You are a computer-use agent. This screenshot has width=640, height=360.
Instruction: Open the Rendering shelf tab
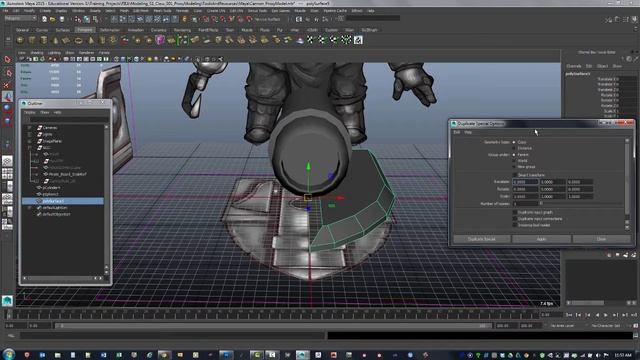(182, 30)
